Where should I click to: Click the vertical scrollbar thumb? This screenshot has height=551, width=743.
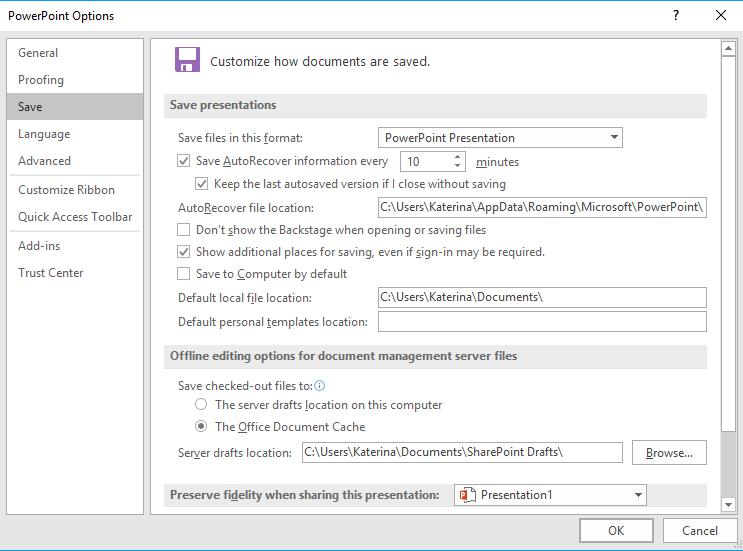[728, 244]
